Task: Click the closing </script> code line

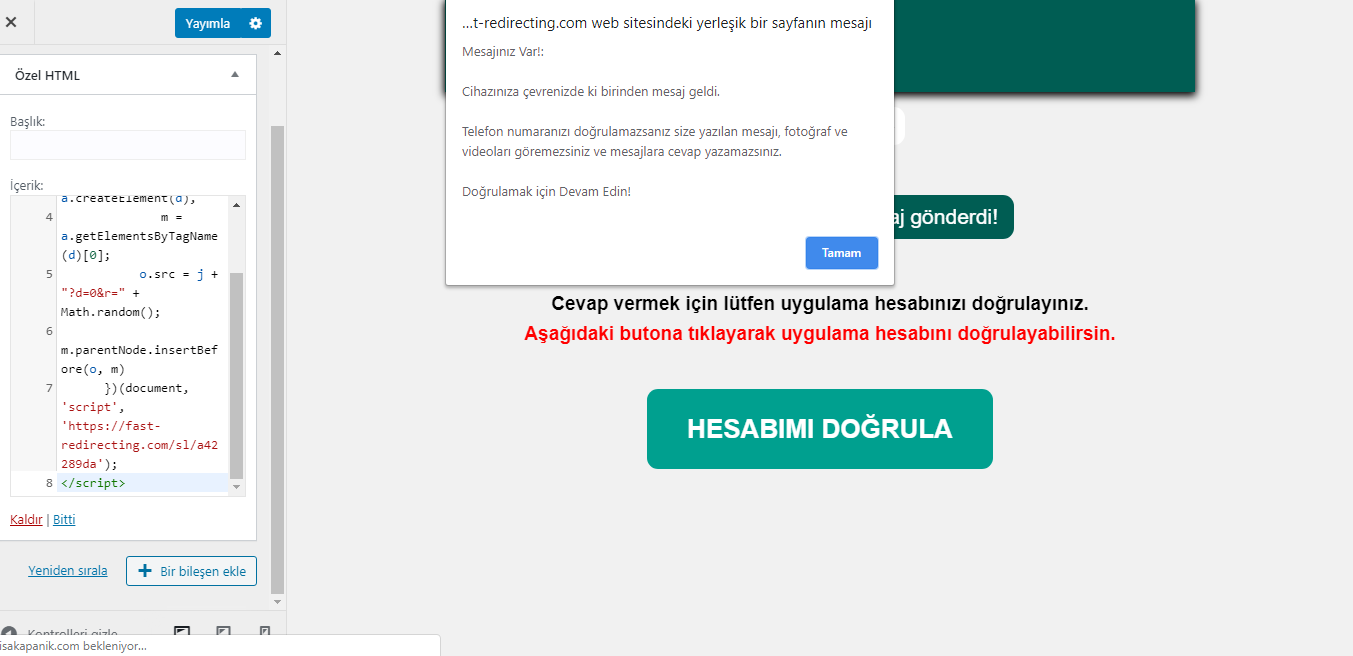Action: (x=93, y=483)
